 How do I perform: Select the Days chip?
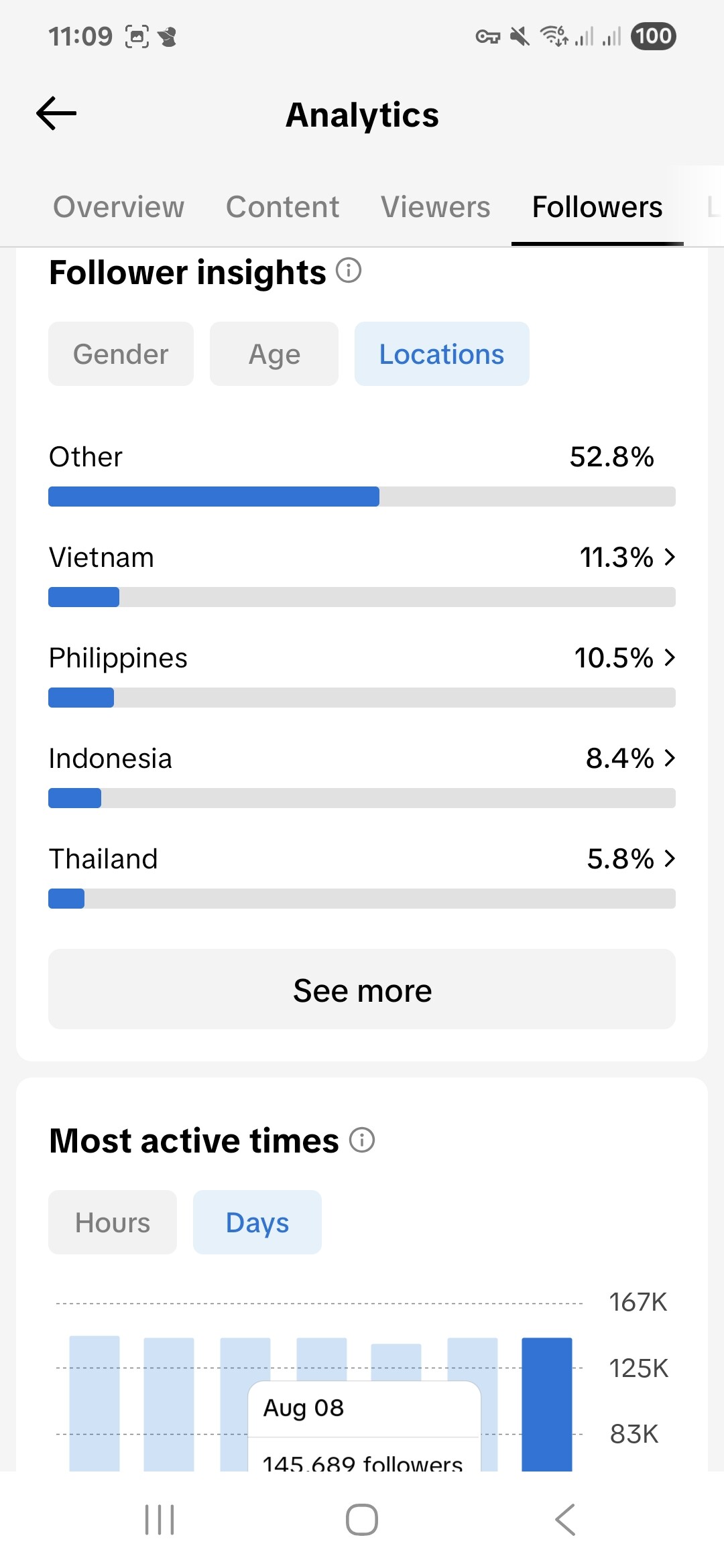(x=257, y=1222)
